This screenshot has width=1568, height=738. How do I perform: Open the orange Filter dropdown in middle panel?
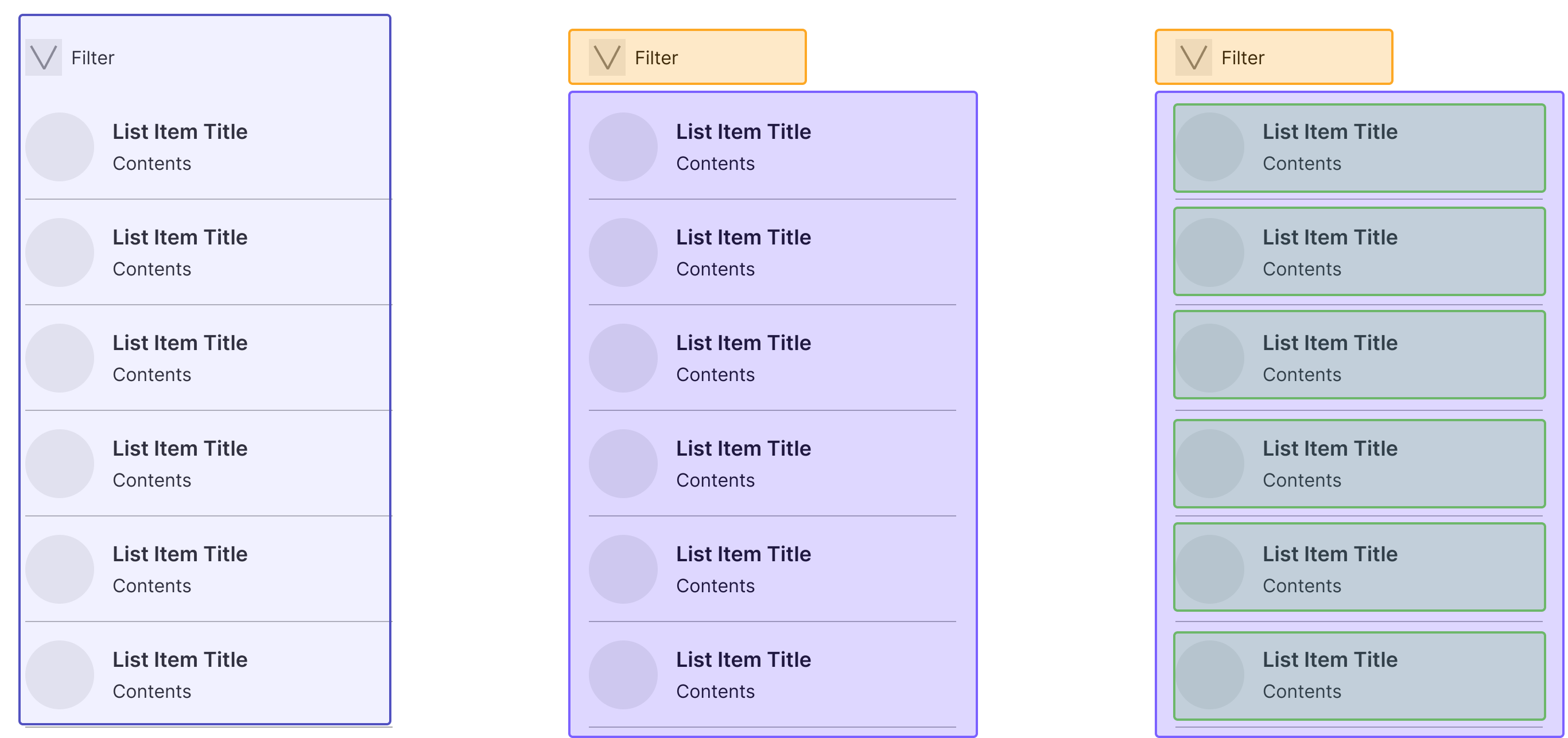(687, 57)
